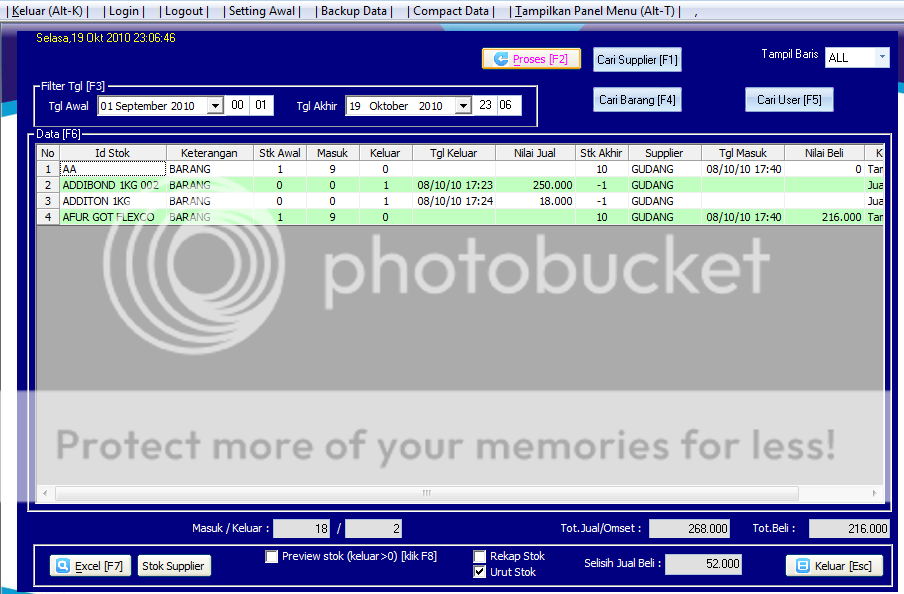Select the ADDITON 1KG cell
904x594 pixels.
click(x=113, y=201)
